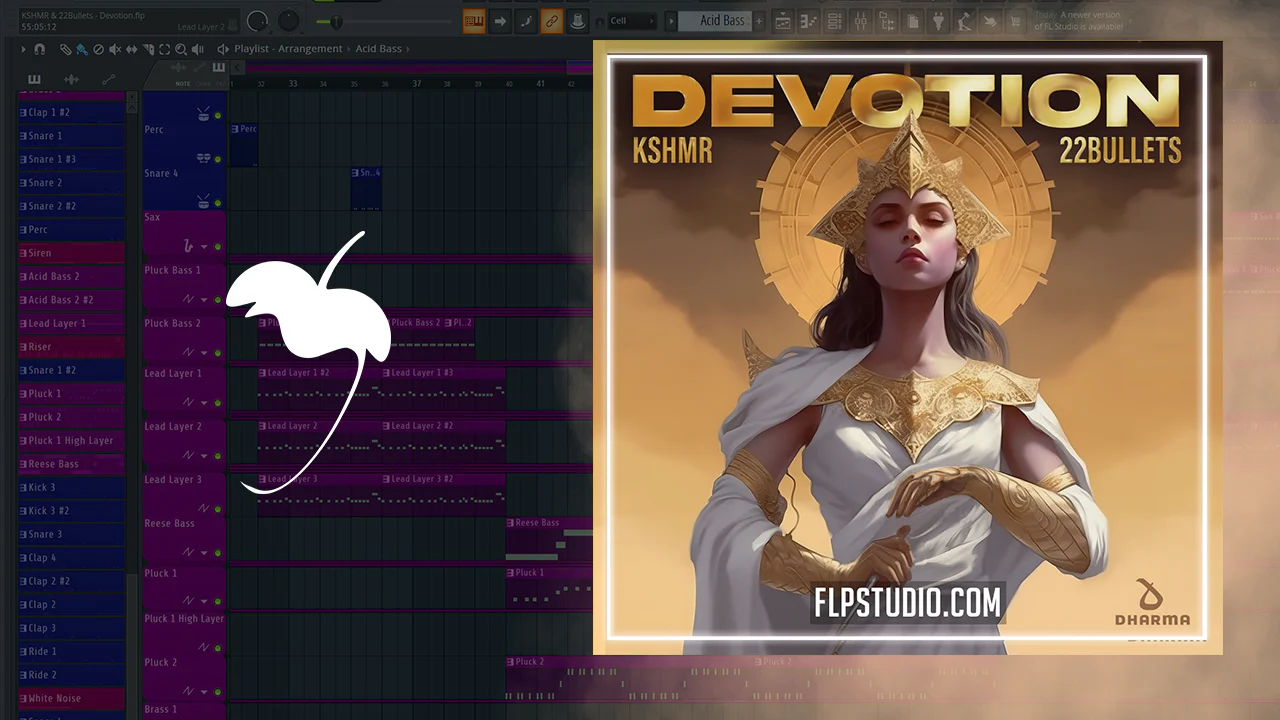This screenshot has width=1280, height=720.
Task: Open the Channel rack view
Action: pos(834,21)
